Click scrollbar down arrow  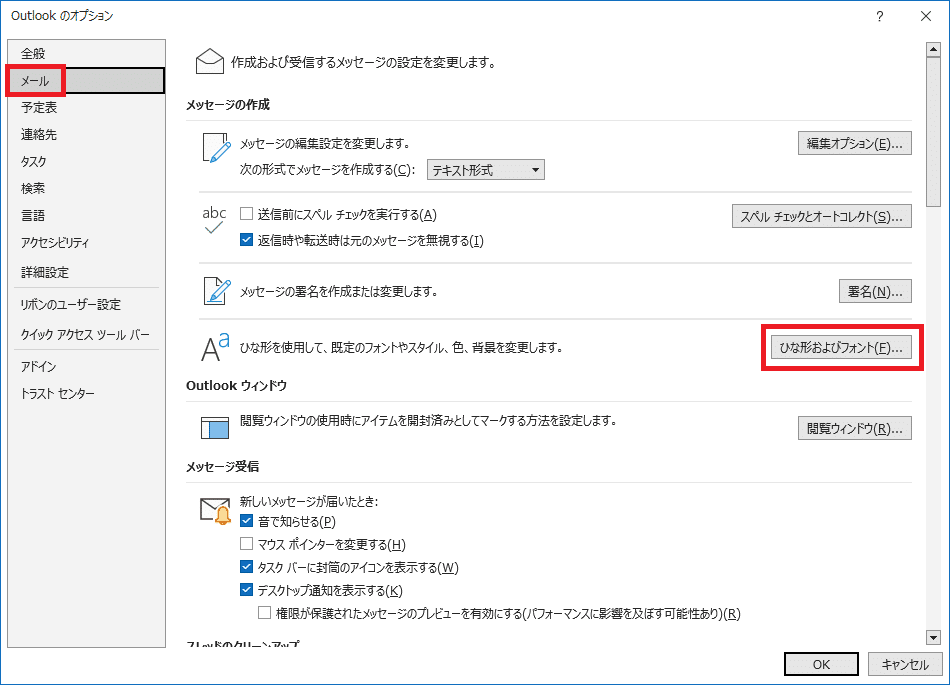pos(933,637)
